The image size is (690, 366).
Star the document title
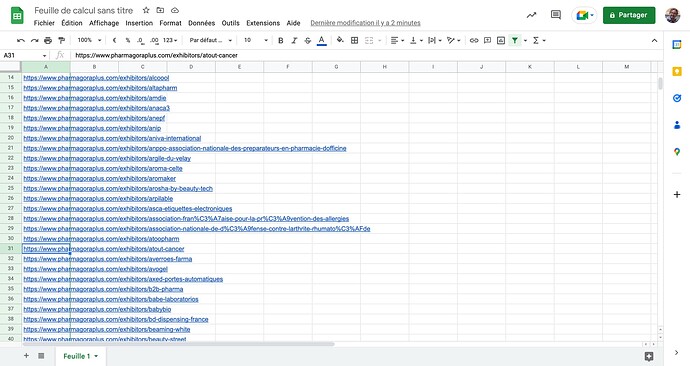pos(146,10)
